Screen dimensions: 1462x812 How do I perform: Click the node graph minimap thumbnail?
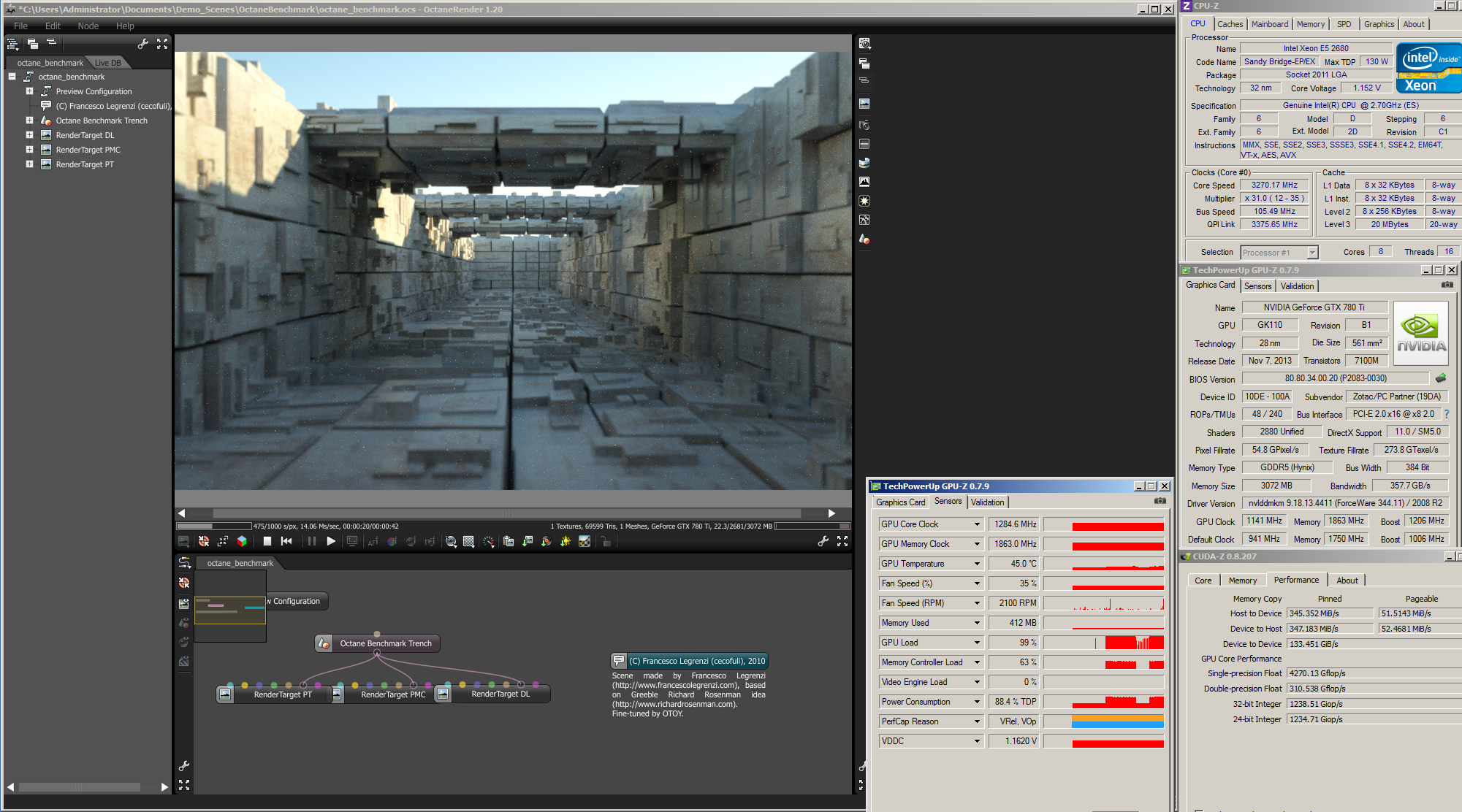[229, 606]
